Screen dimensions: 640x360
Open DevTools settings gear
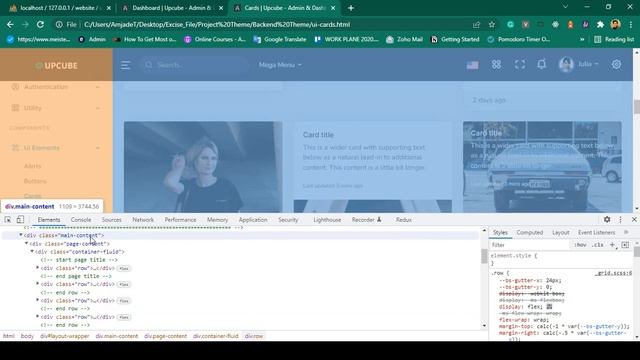pos(607,220)
